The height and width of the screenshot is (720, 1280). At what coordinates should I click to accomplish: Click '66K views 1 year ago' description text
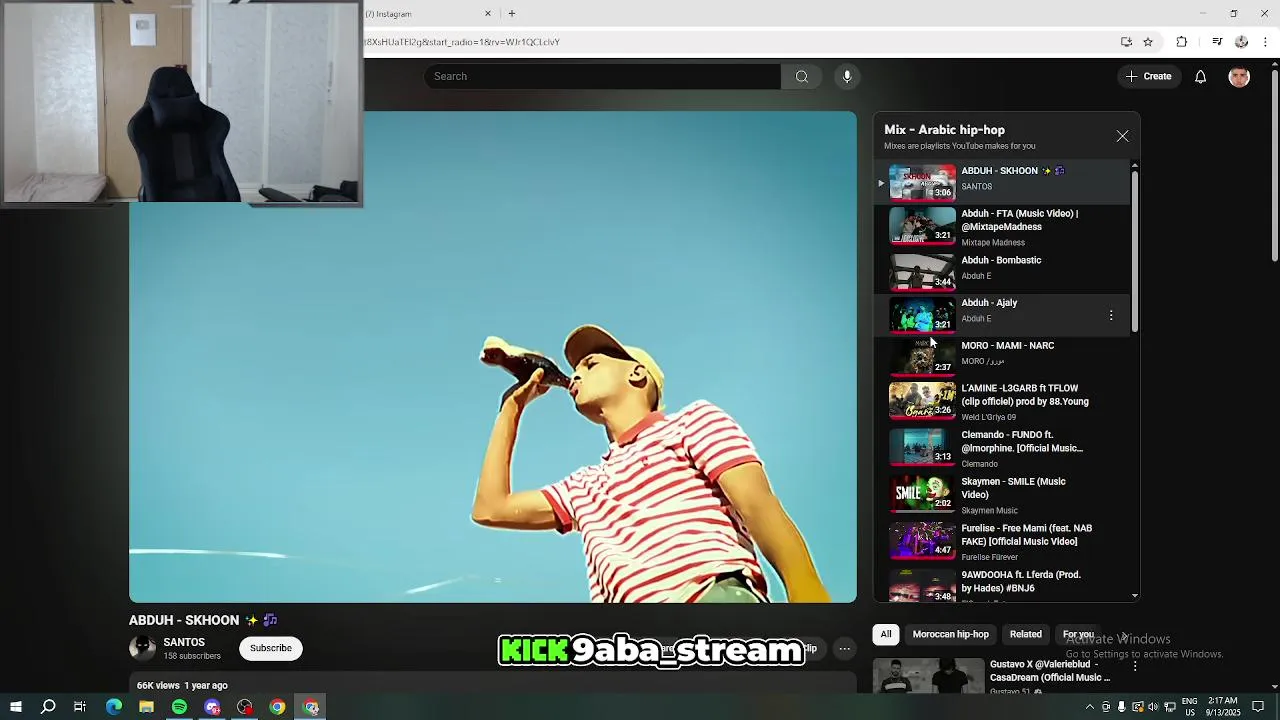coord(182,685)
